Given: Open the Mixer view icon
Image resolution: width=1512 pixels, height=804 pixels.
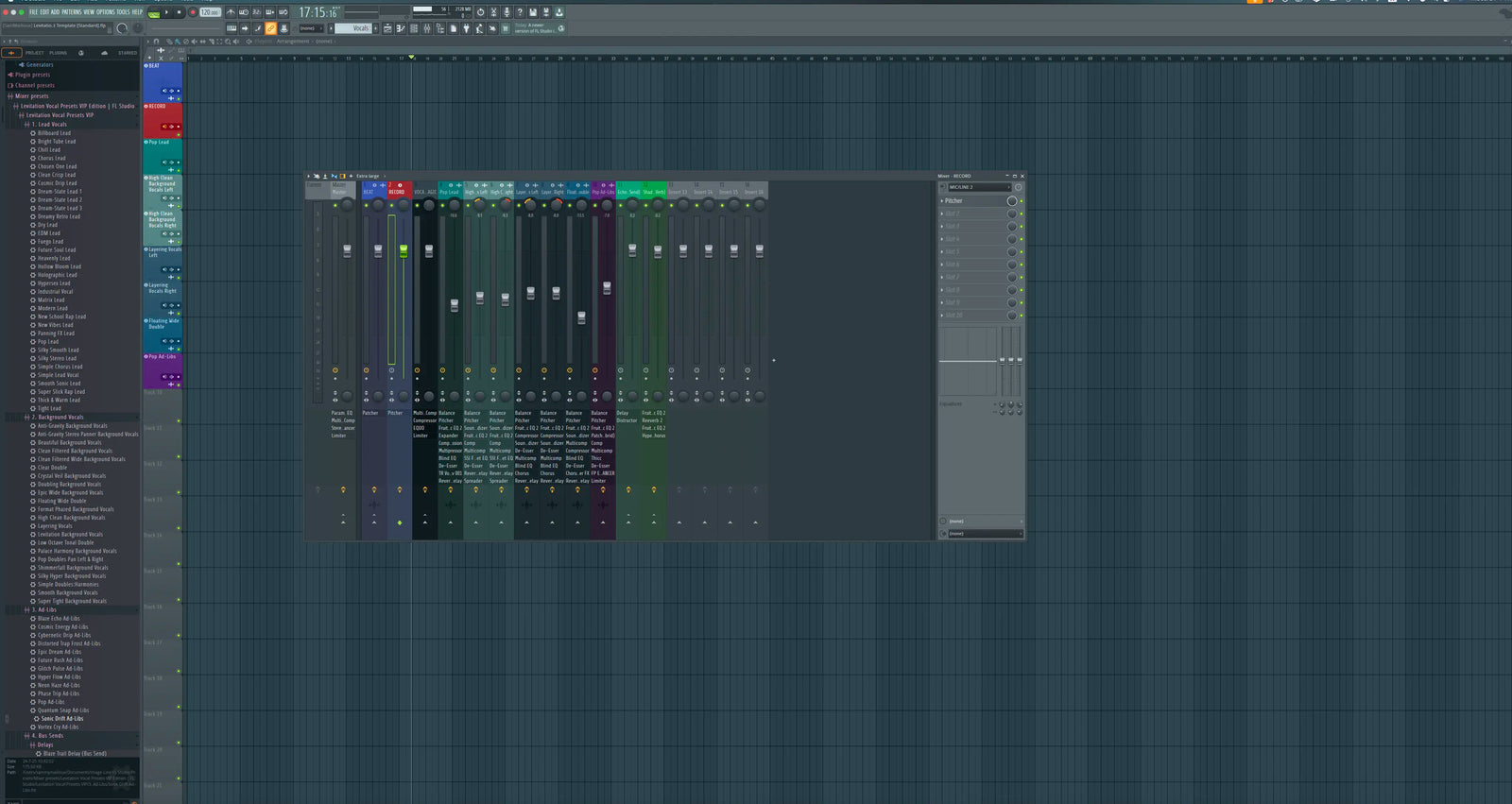Looking at the screenshot, I should (427, 28).
